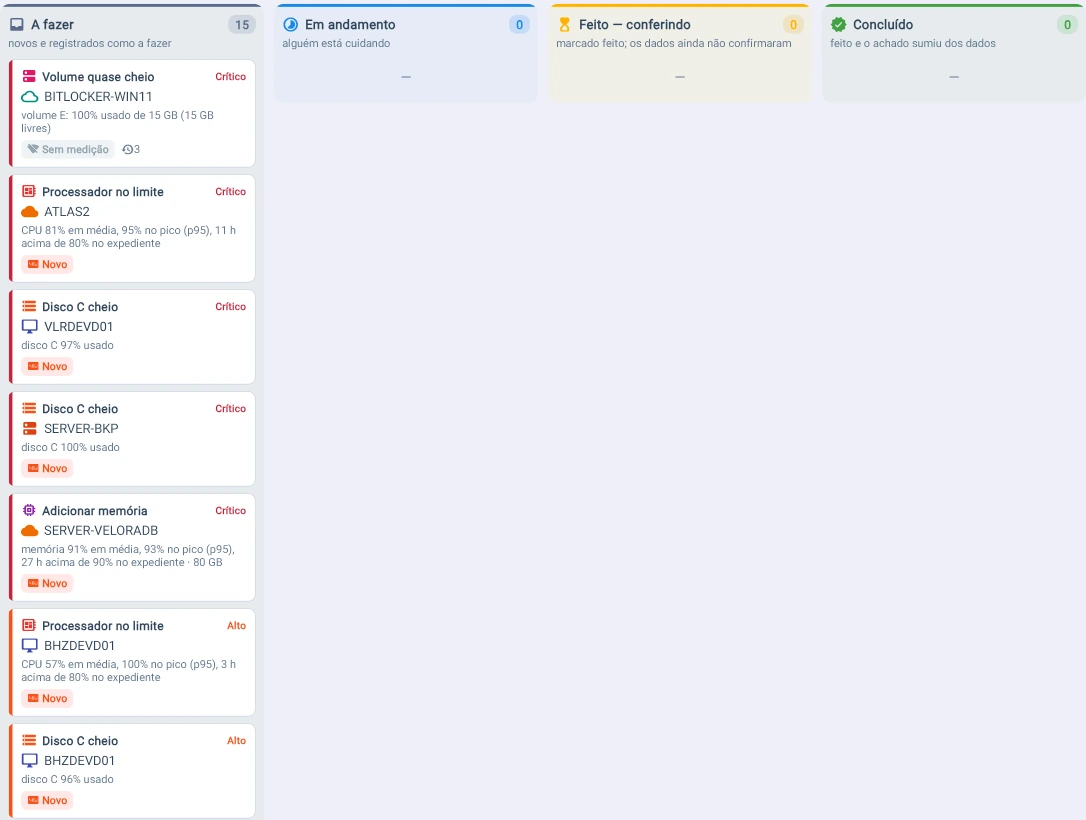Select the Concluído column title
This screenshot has width=1086, height=820.
[883, 25]
